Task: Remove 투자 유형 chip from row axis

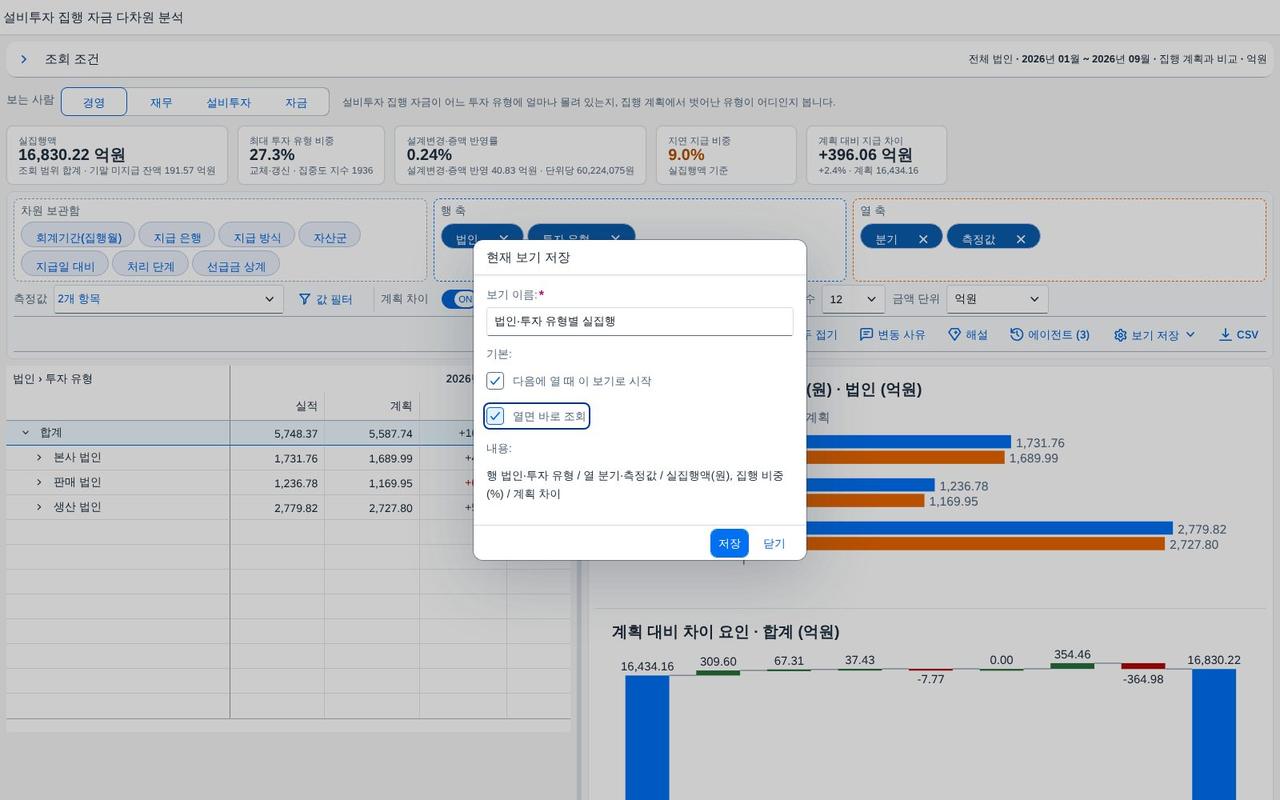Action: pyautogui.click(x=615, y=238)
